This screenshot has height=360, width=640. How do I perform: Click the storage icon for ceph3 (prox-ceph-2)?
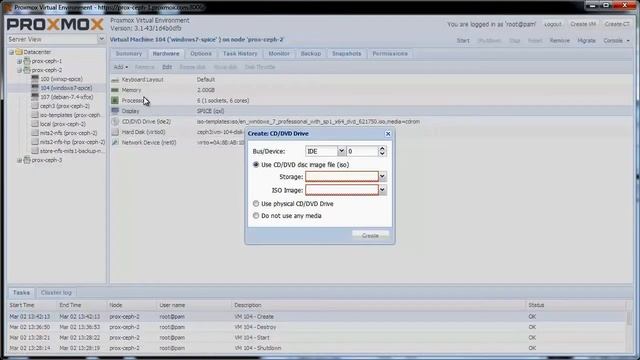pos(35,106)
